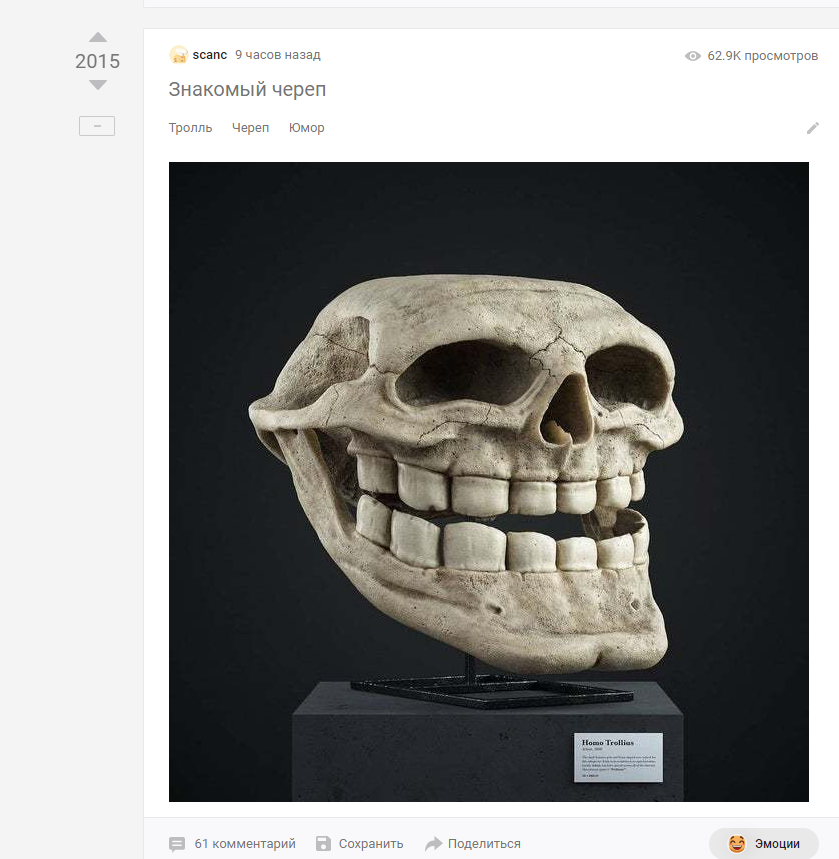Open the post title 'Знакомый череп'
This screenshot has width=839, height=859.
pyautogui.click(x=247, y=89)
